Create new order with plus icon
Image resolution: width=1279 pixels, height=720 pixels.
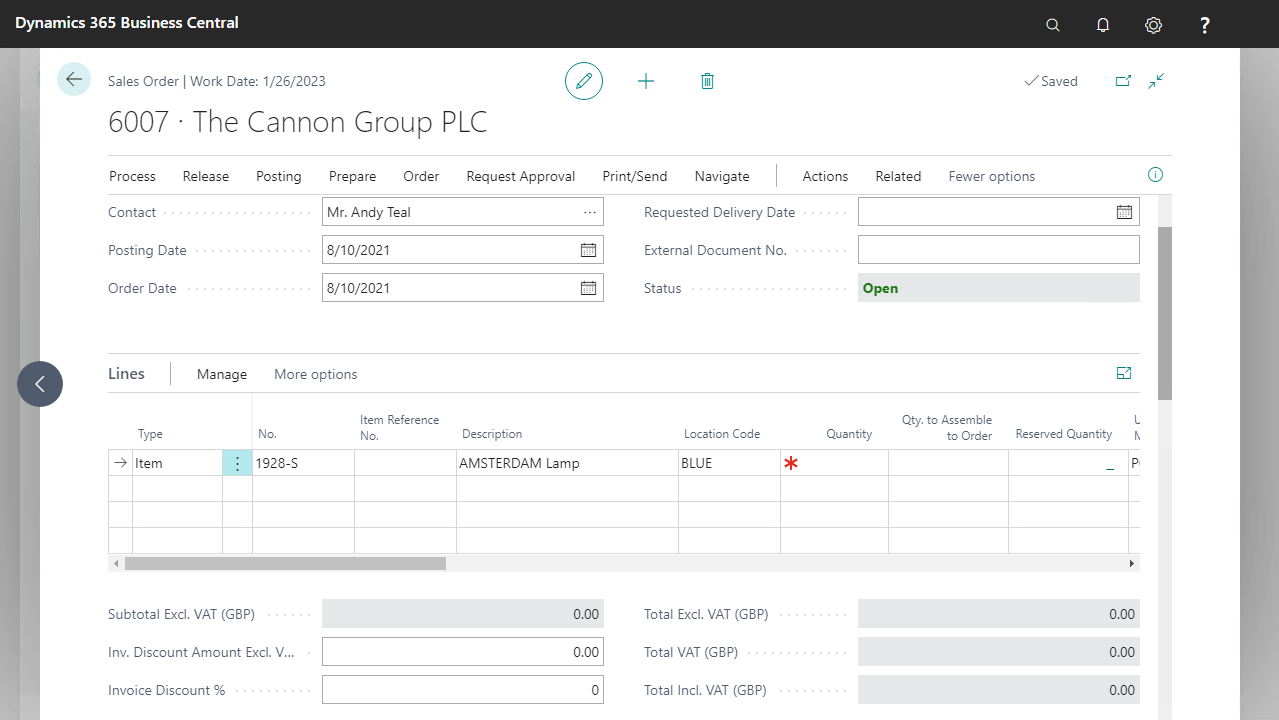tap(646, 81)
